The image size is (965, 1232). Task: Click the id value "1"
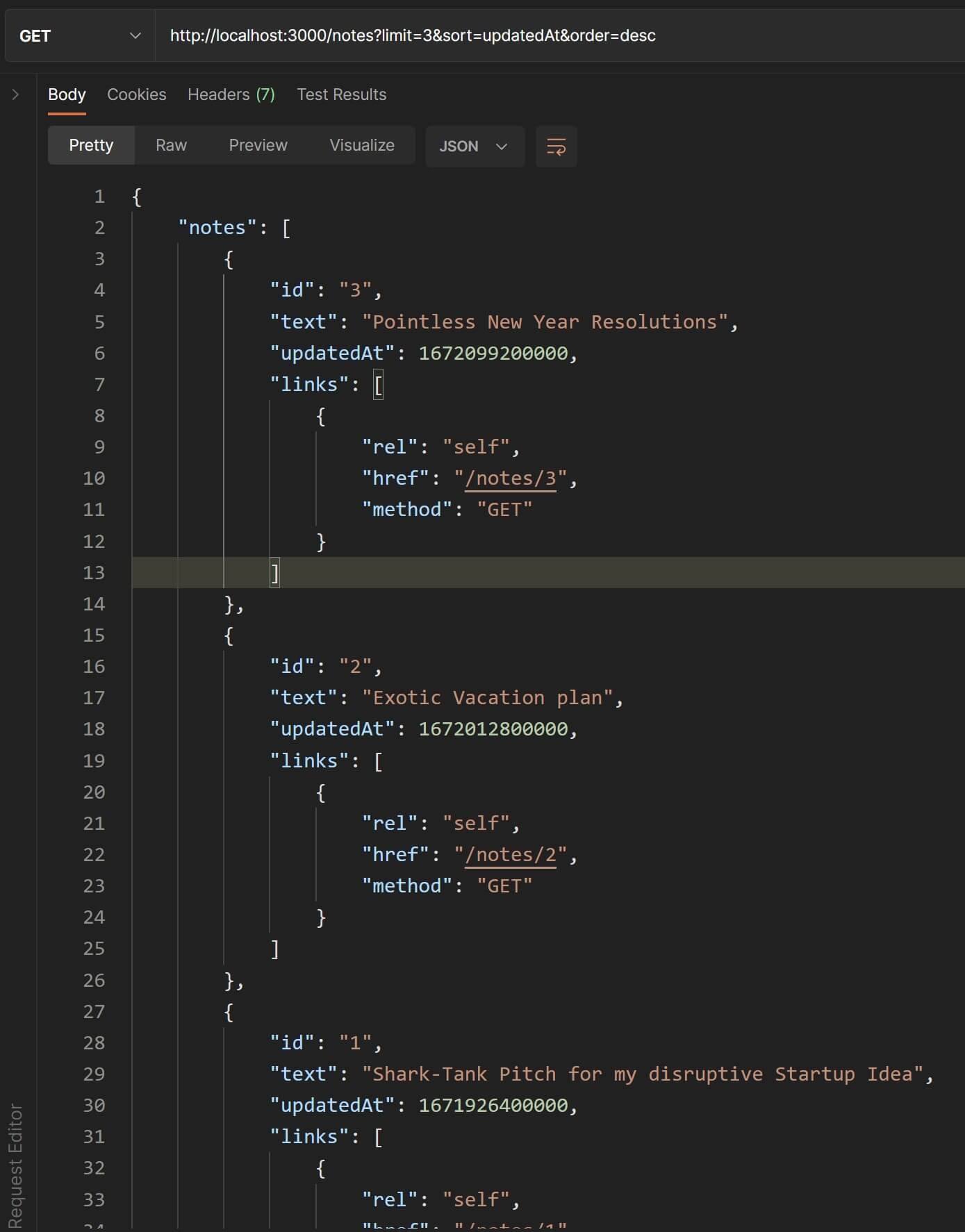pos(356,1043)
